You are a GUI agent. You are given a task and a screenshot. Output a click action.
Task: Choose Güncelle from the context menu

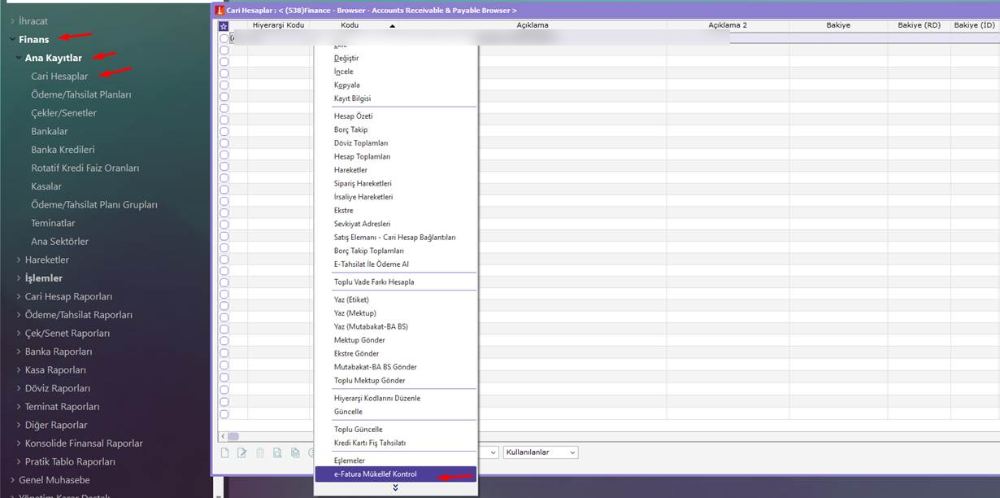[x=348, y=411]
